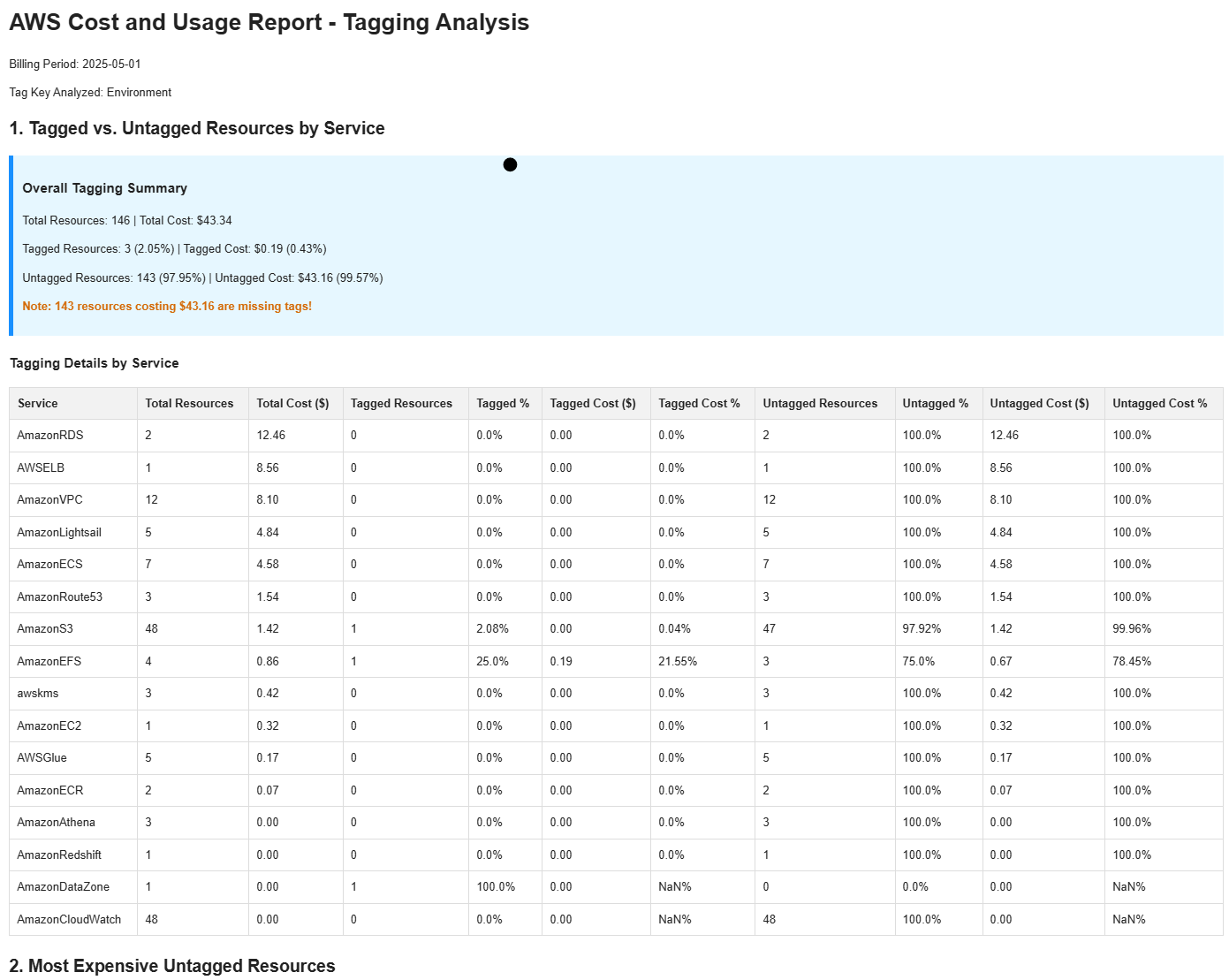This screenshot has width=1229, height=980.
Task: Click the section heading Tagged vs. Untagged Resources
Action: pos(196,128)
